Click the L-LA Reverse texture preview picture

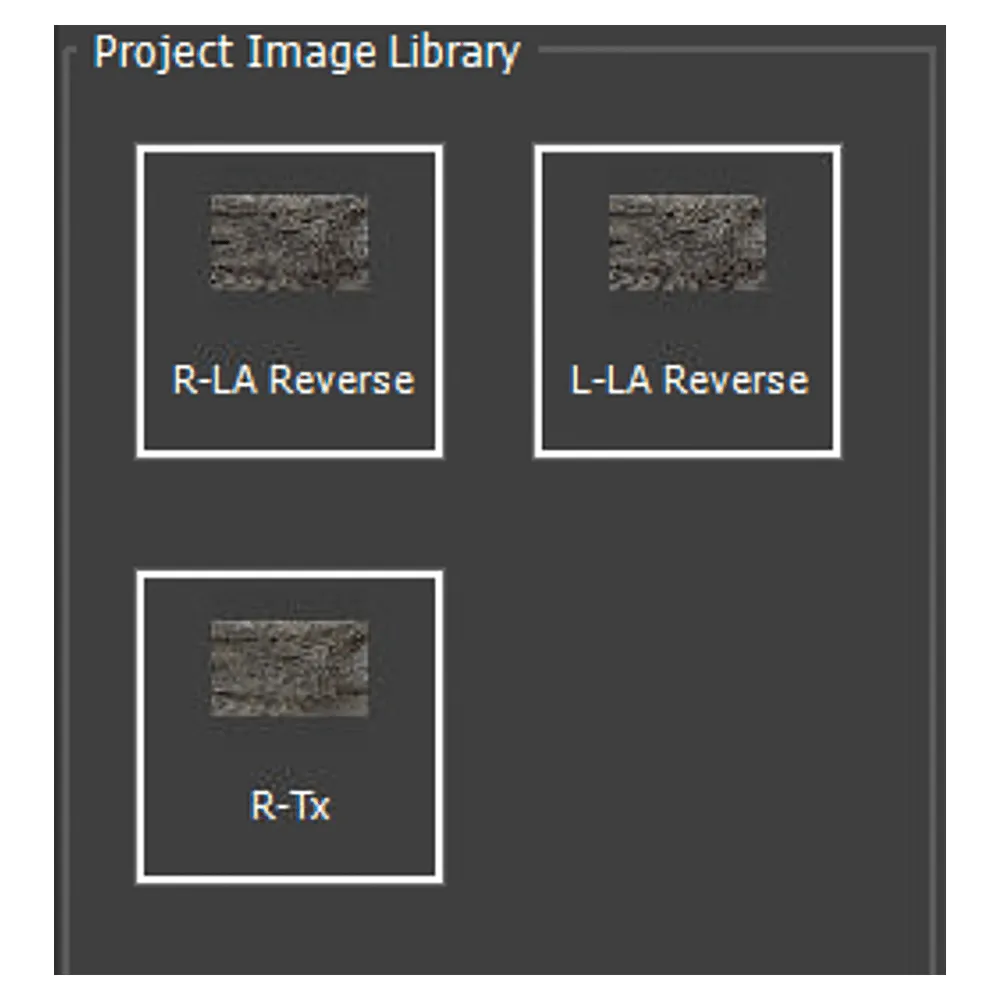coord(687,242)
